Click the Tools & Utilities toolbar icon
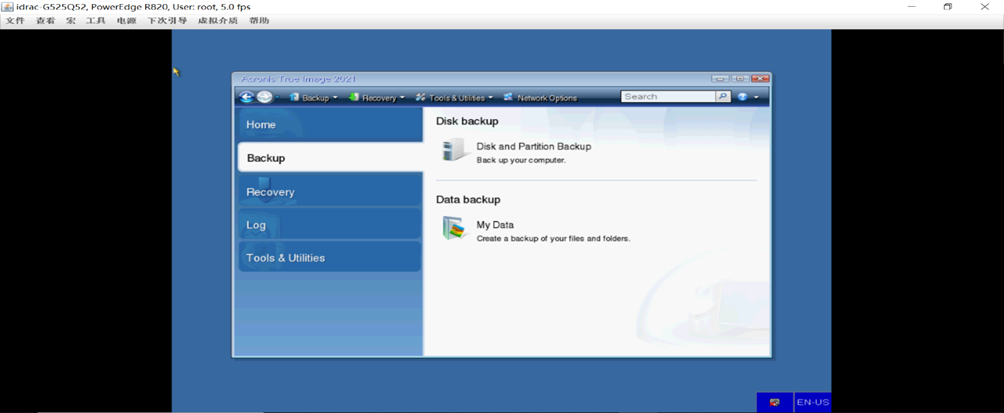Image resolution: width=1004 pixels, height=413 pixels. (421, 97)
